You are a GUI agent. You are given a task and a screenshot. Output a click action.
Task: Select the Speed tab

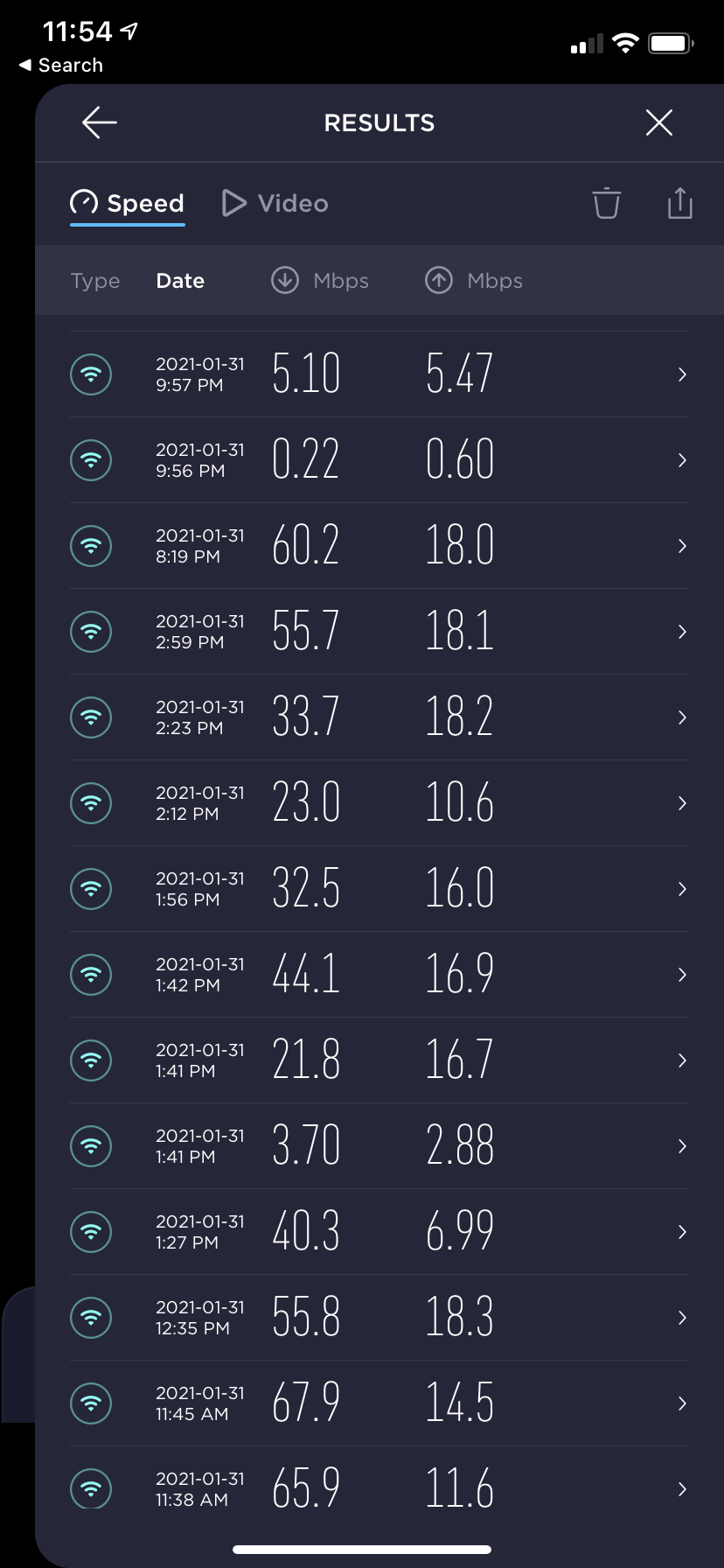click(128, 203)
